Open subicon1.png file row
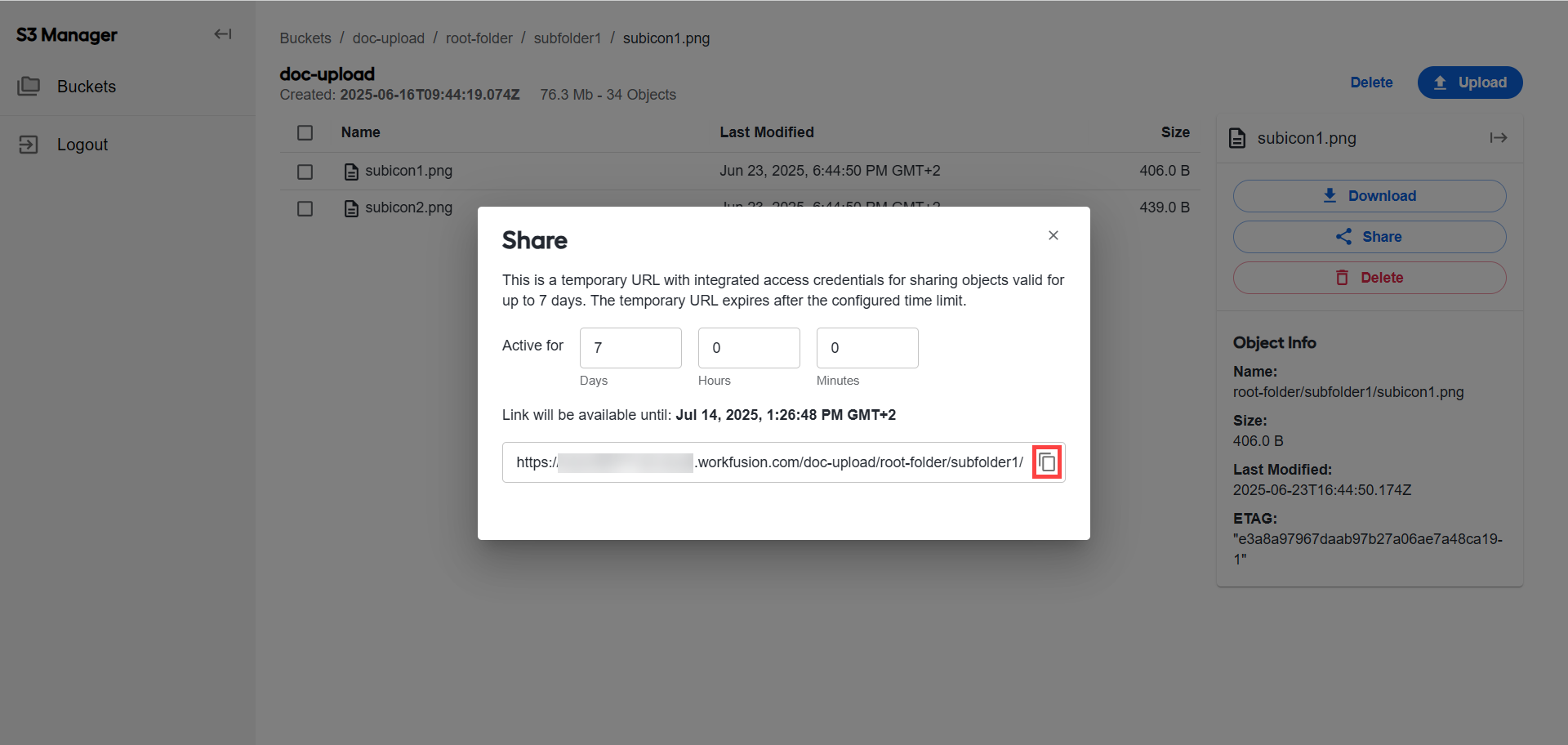Viewport: 1568px width, 745px height. tap(740, 171)
